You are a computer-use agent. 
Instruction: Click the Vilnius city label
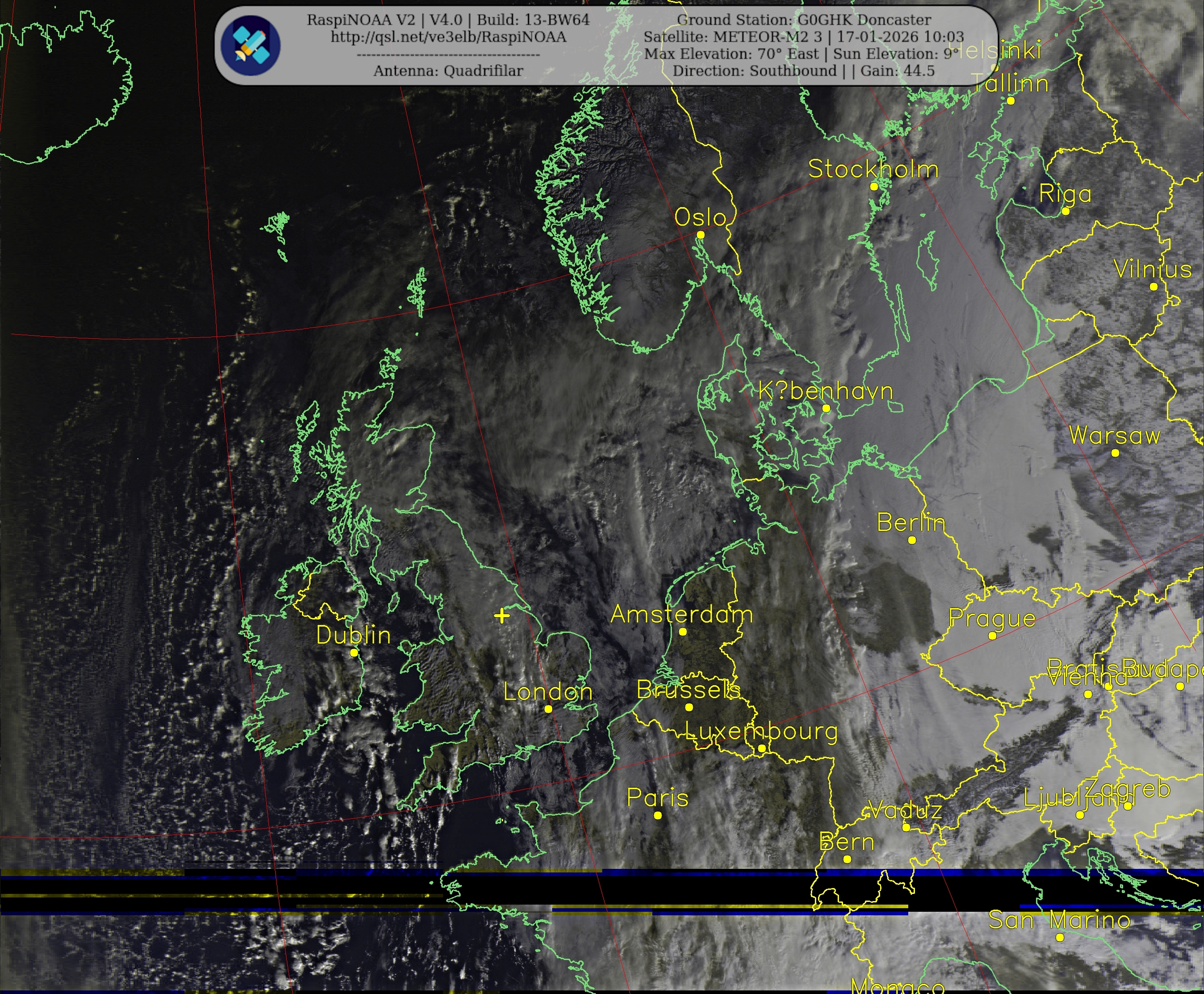coord(1153,269)
